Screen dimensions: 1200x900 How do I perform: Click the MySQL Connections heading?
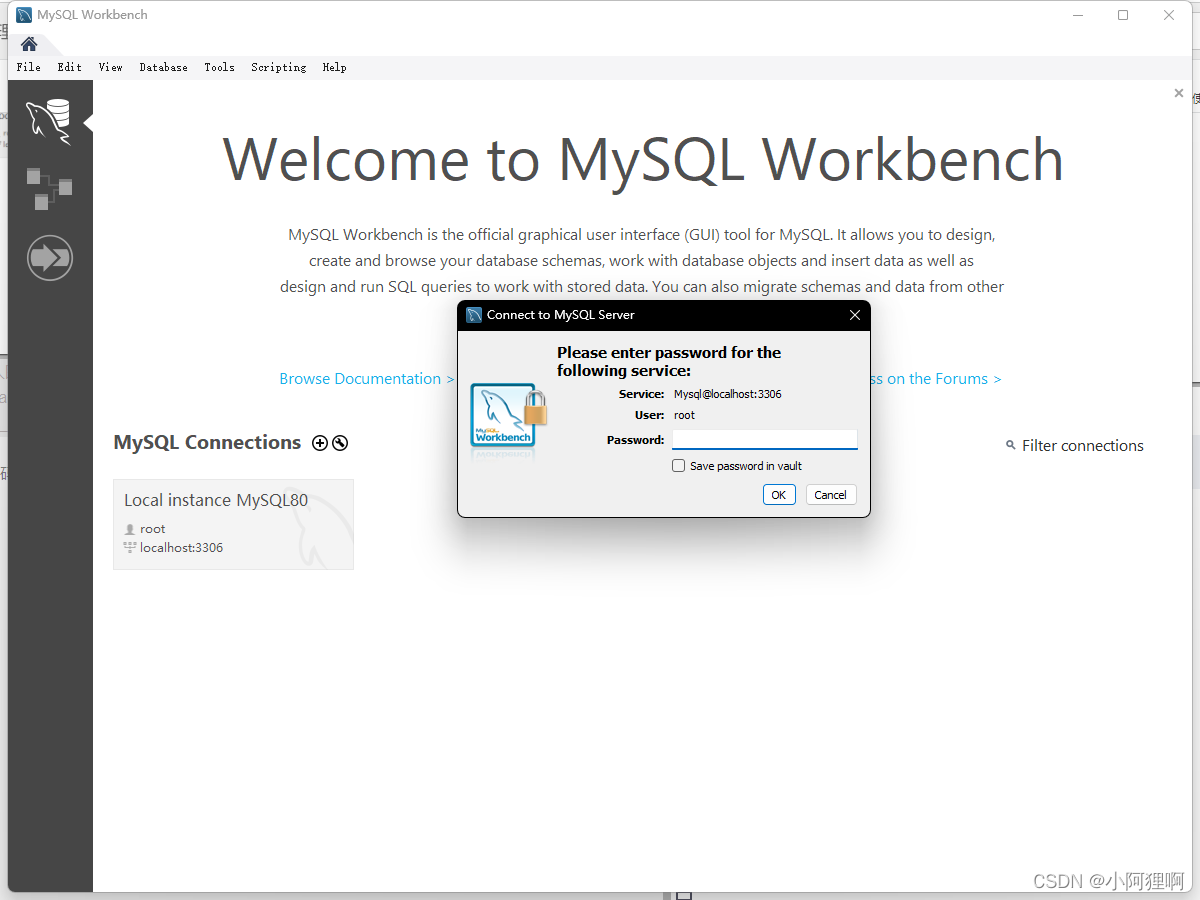coord(207,443)
